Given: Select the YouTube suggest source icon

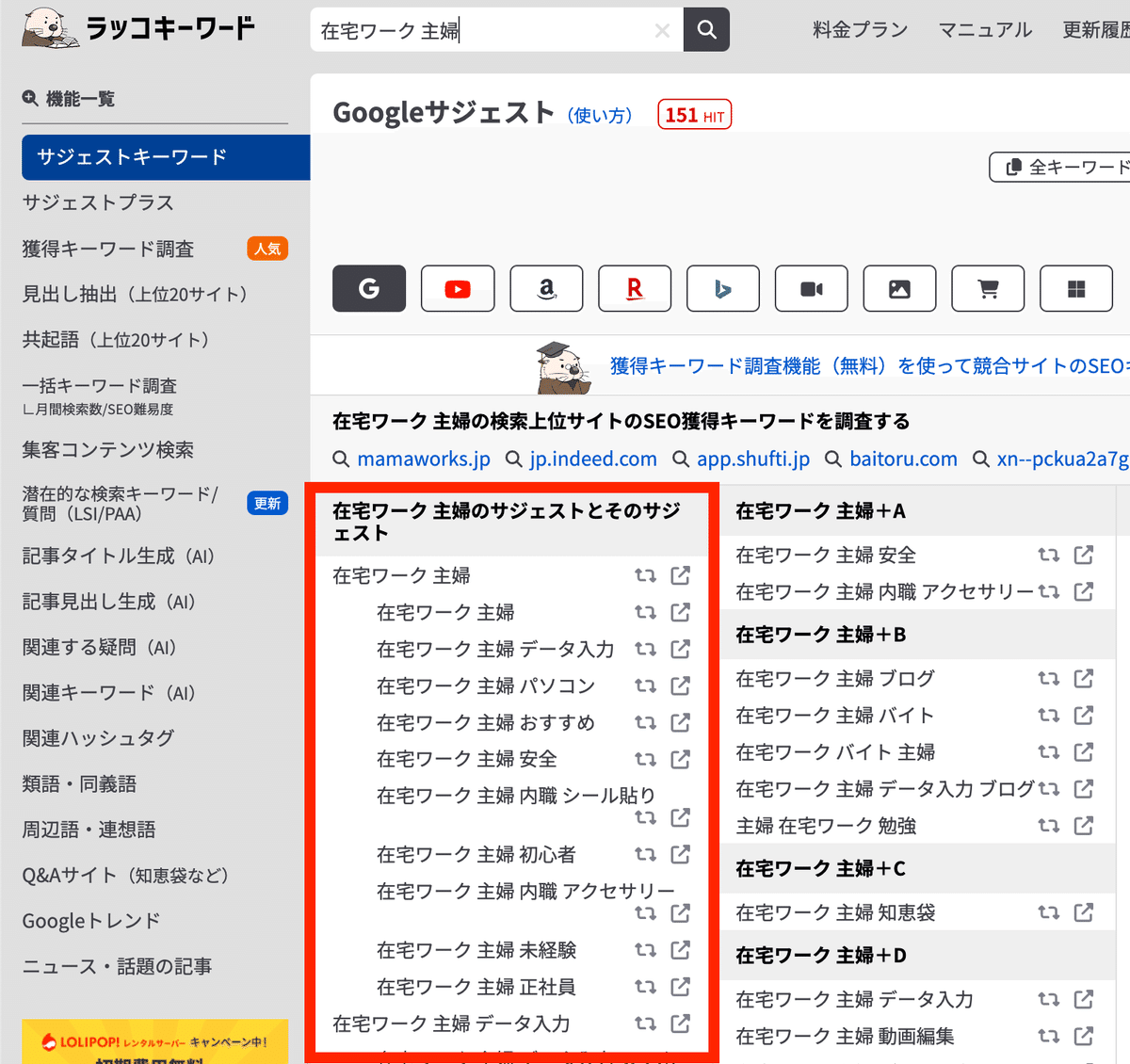Looking at the screenshot, I should point(458,288).
